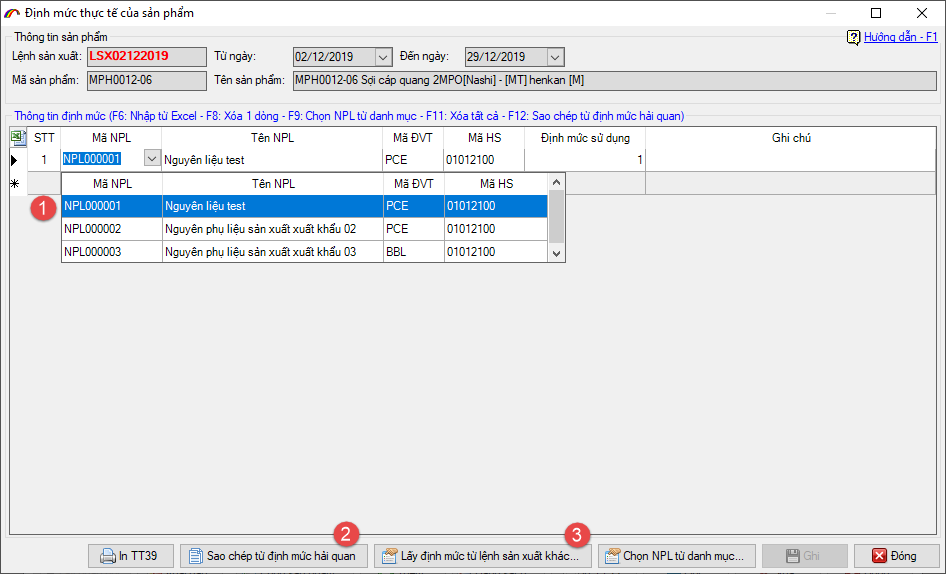This screenshot has height=574, width=946.
Task: Open the Đến ngày date dropdown arrow
Action: pos(554,57)
